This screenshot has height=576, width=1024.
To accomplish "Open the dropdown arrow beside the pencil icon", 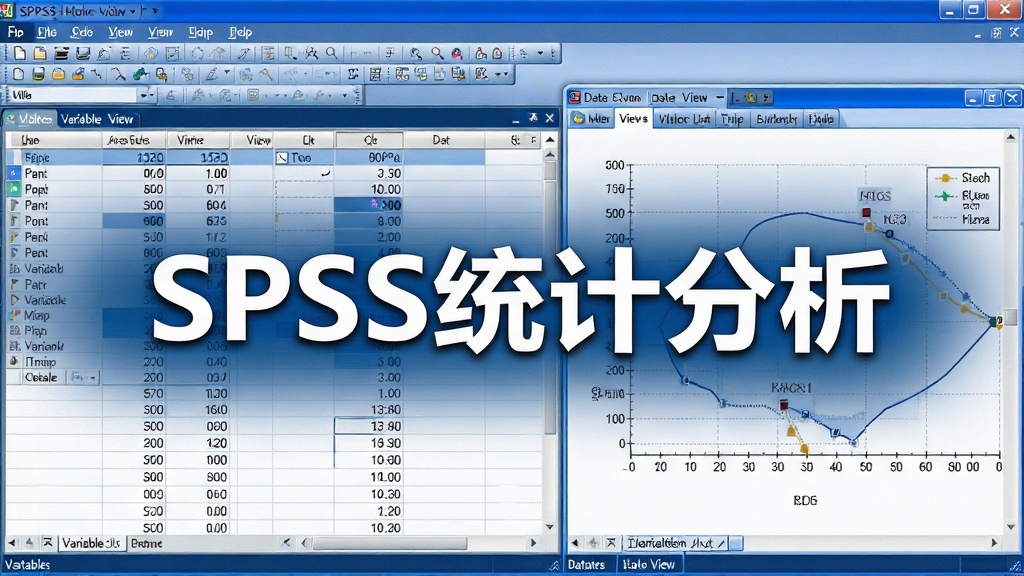I will (227, 72).
